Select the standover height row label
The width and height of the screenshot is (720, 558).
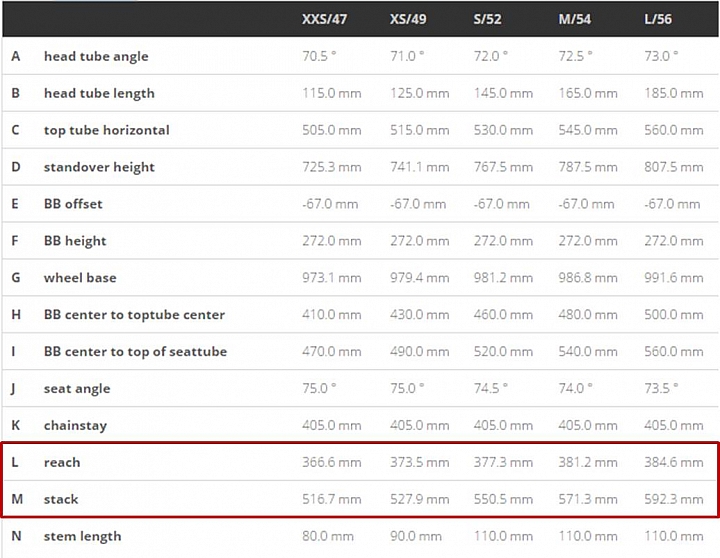click(x=99, y=167)
